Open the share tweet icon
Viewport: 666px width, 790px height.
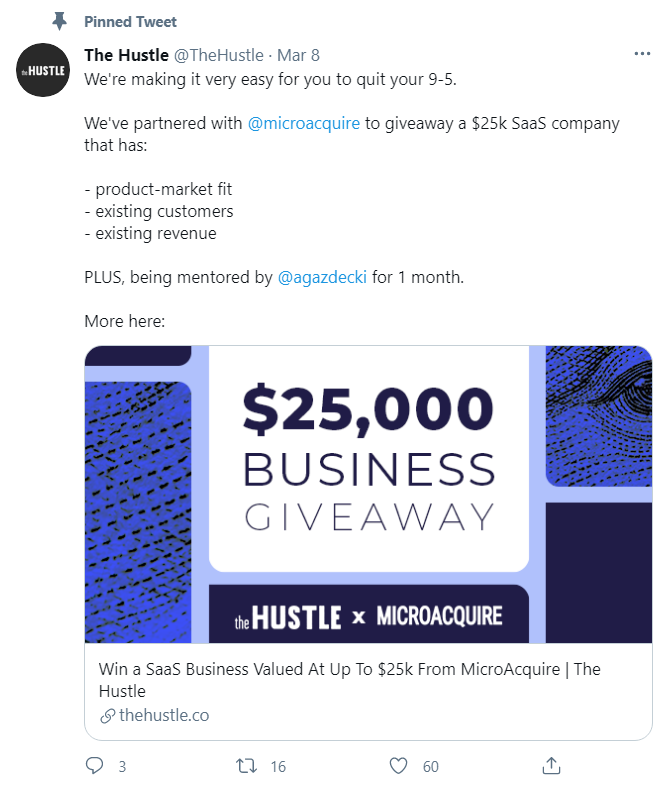click(551, 766)
